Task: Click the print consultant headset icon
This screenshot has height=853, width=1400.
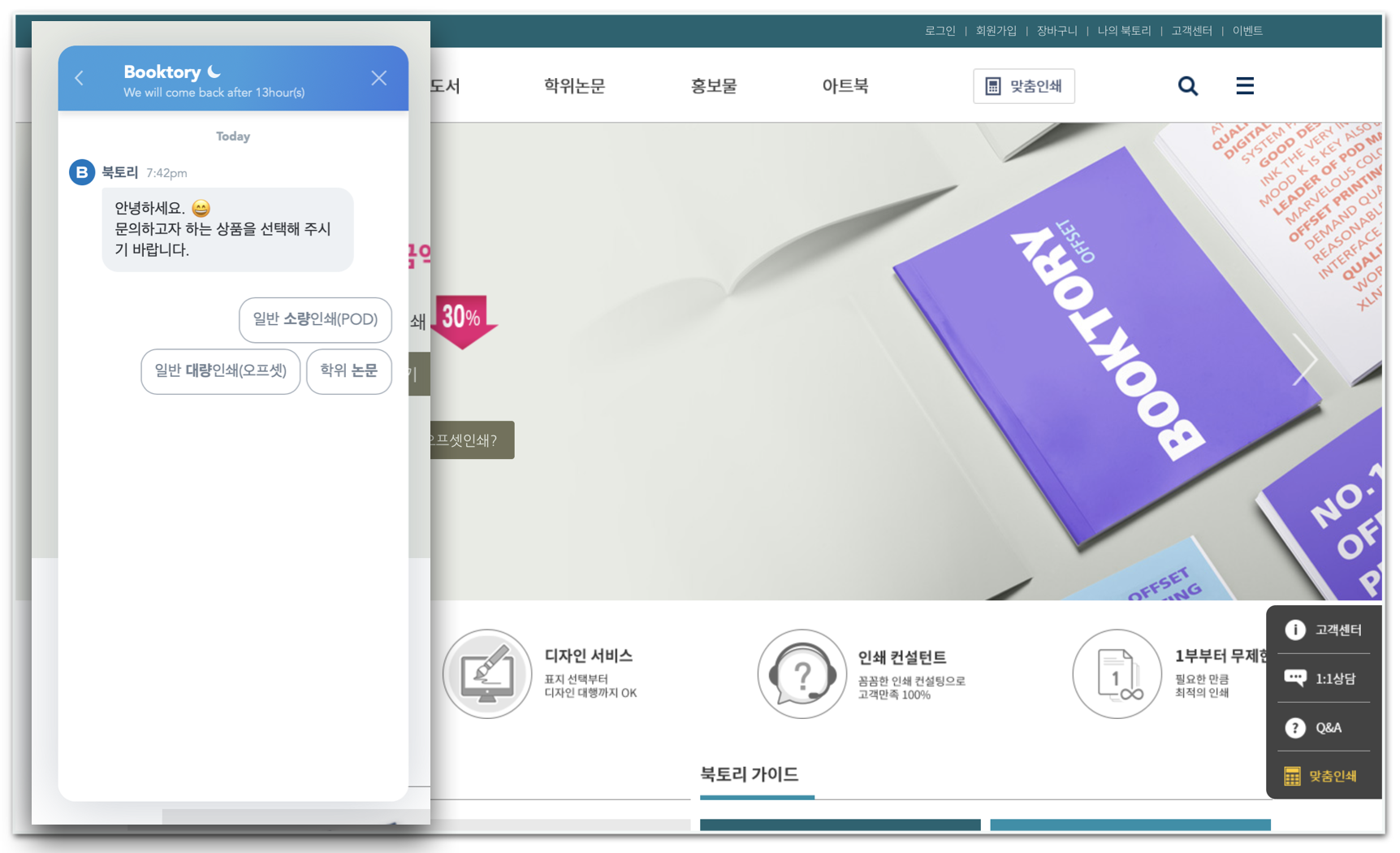Action: tap(802, 673)
